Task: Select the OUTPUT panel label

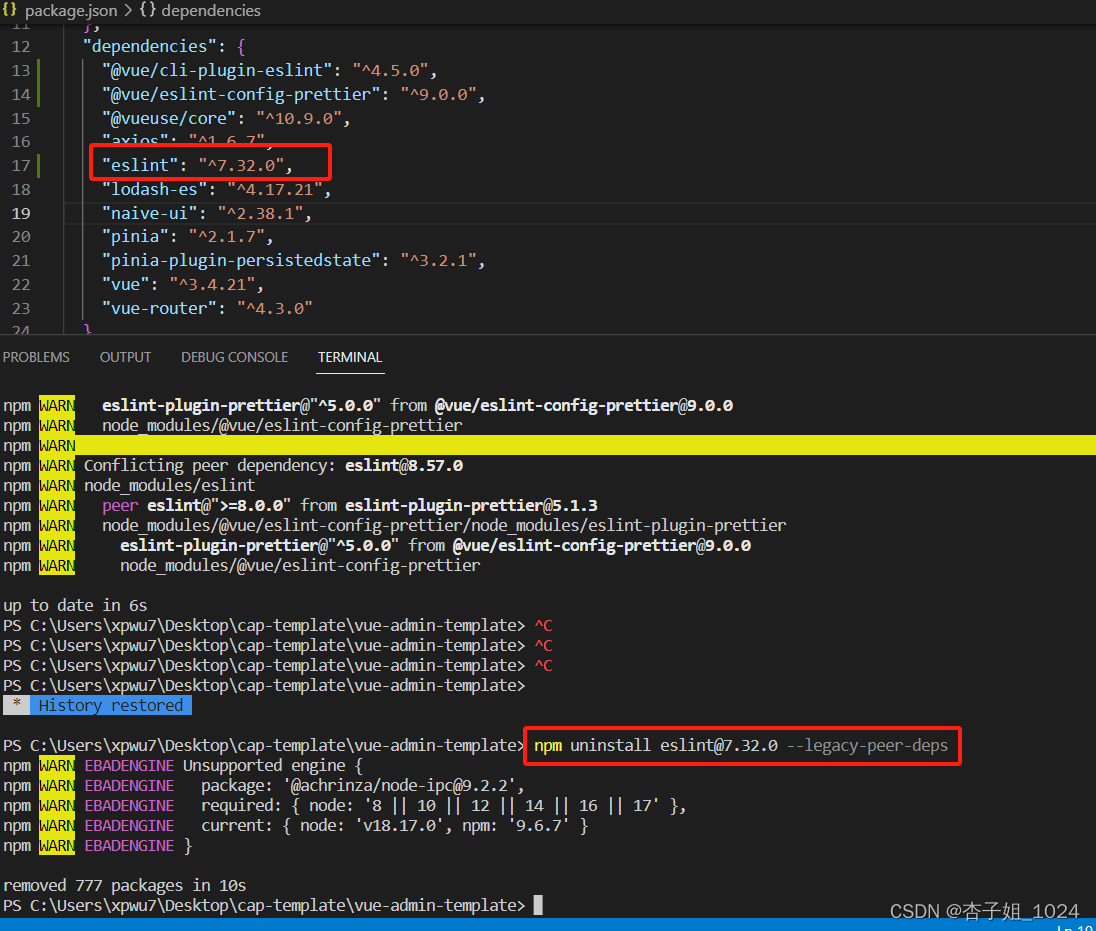Action: pos(125,357)
